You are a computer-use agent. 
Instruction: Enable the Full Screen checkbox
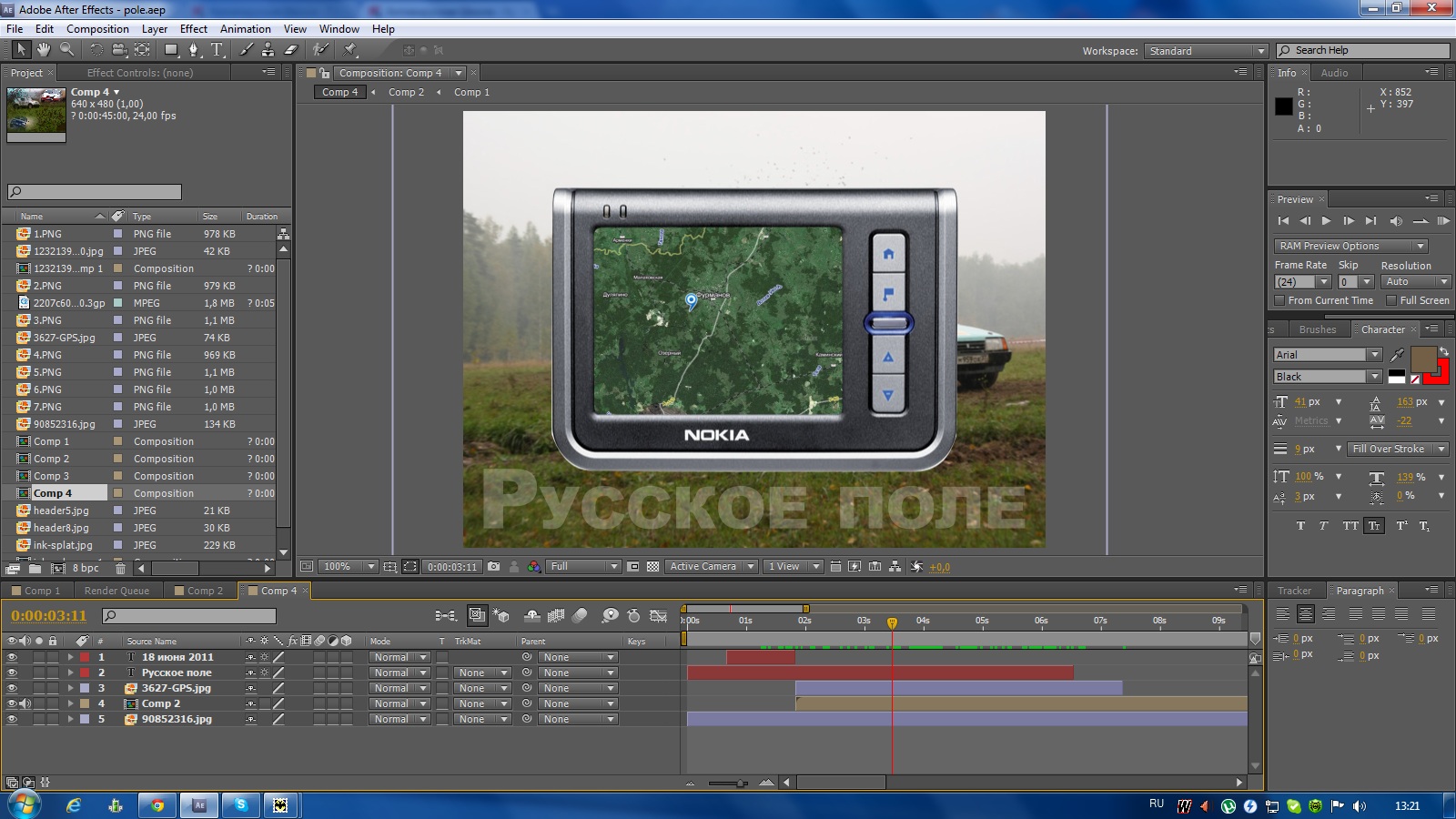click(x=1390, y=300)
